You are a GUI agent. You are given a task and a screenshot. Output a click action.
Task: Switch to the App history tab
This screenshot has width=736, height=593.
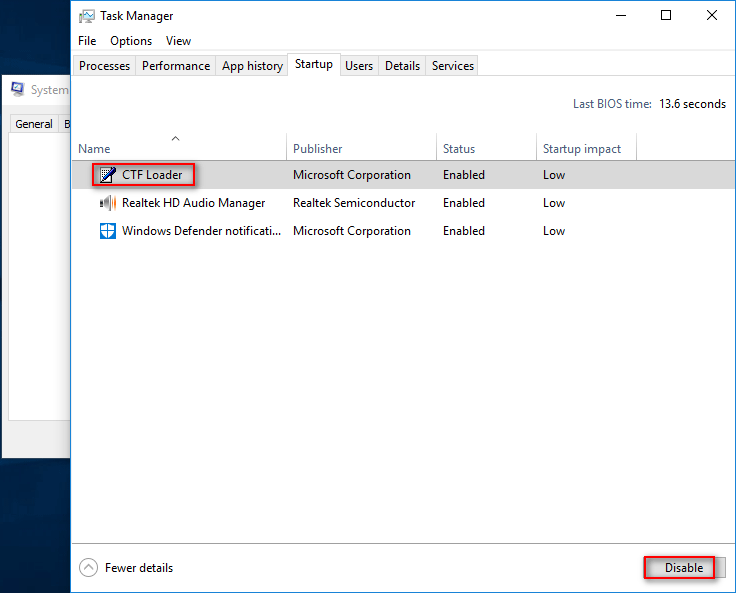click(252, 66)
